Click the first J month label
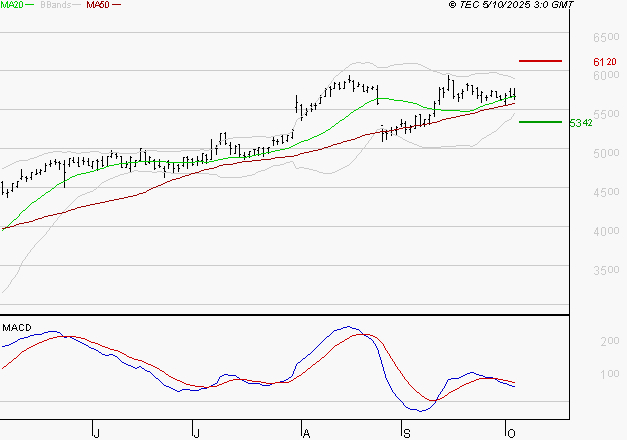The height and width of the screenshot is (440, 627). tap(96, 433)
